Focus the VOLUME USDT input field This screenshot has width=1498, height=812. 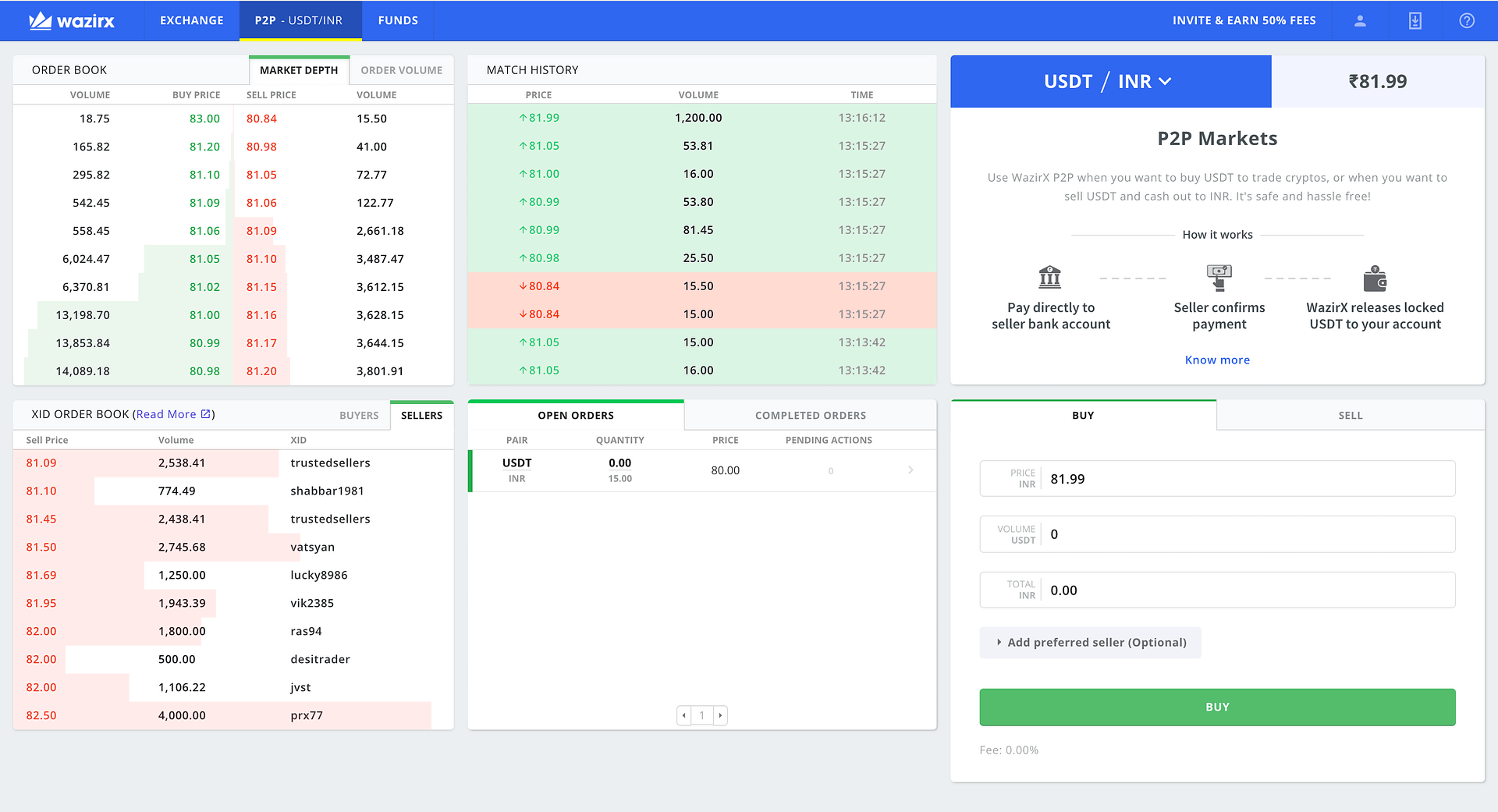click(1217, 534)
